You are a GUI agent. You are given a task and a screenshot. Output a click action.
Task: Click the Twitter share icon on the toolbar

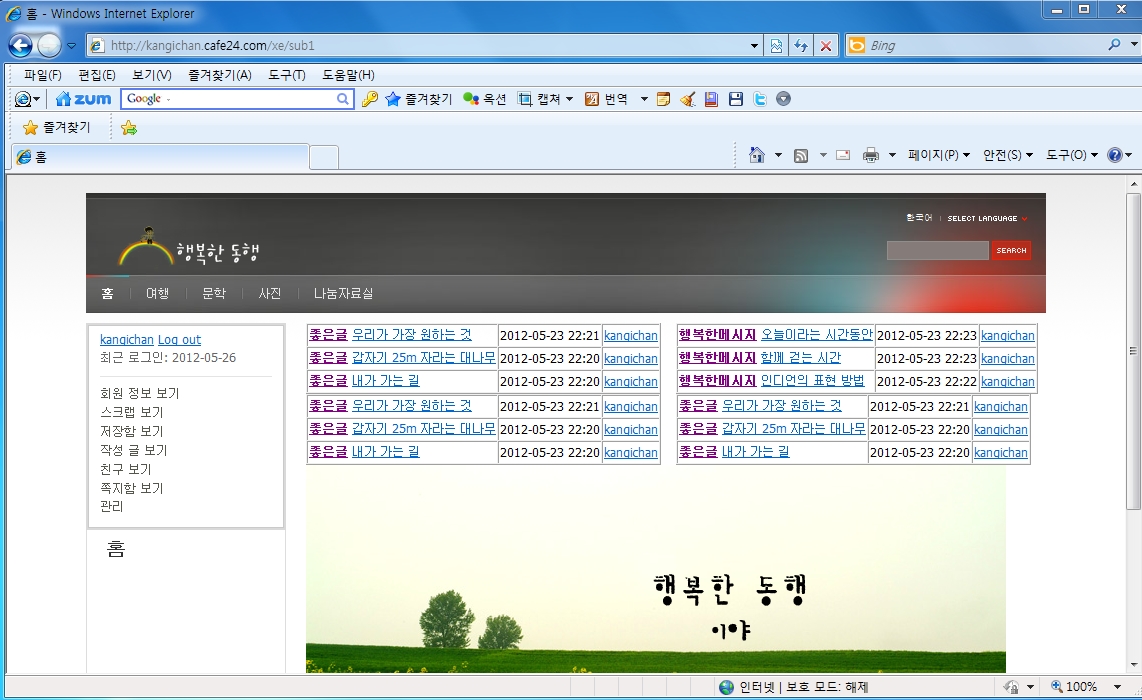tap(759, 98)
